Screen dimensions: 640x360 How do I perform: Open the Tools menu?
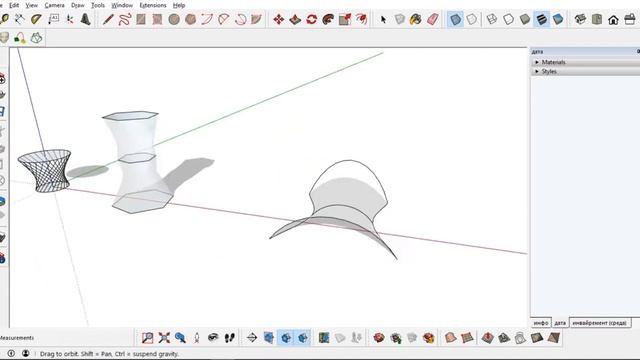coord(98,5)
